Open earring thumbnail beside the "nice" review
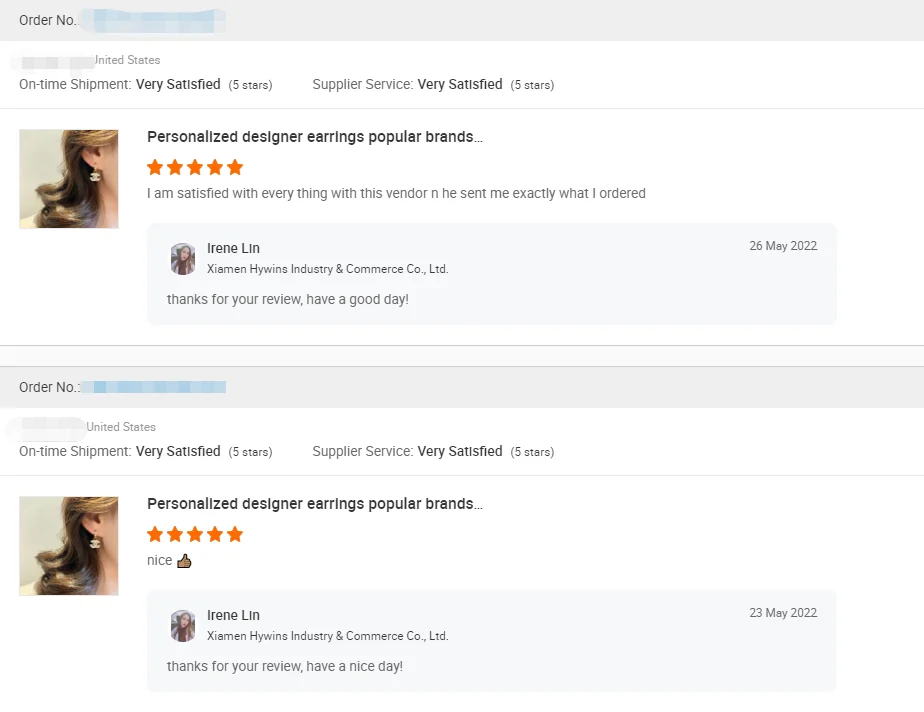The image size is (924, 712). (69, 546)
